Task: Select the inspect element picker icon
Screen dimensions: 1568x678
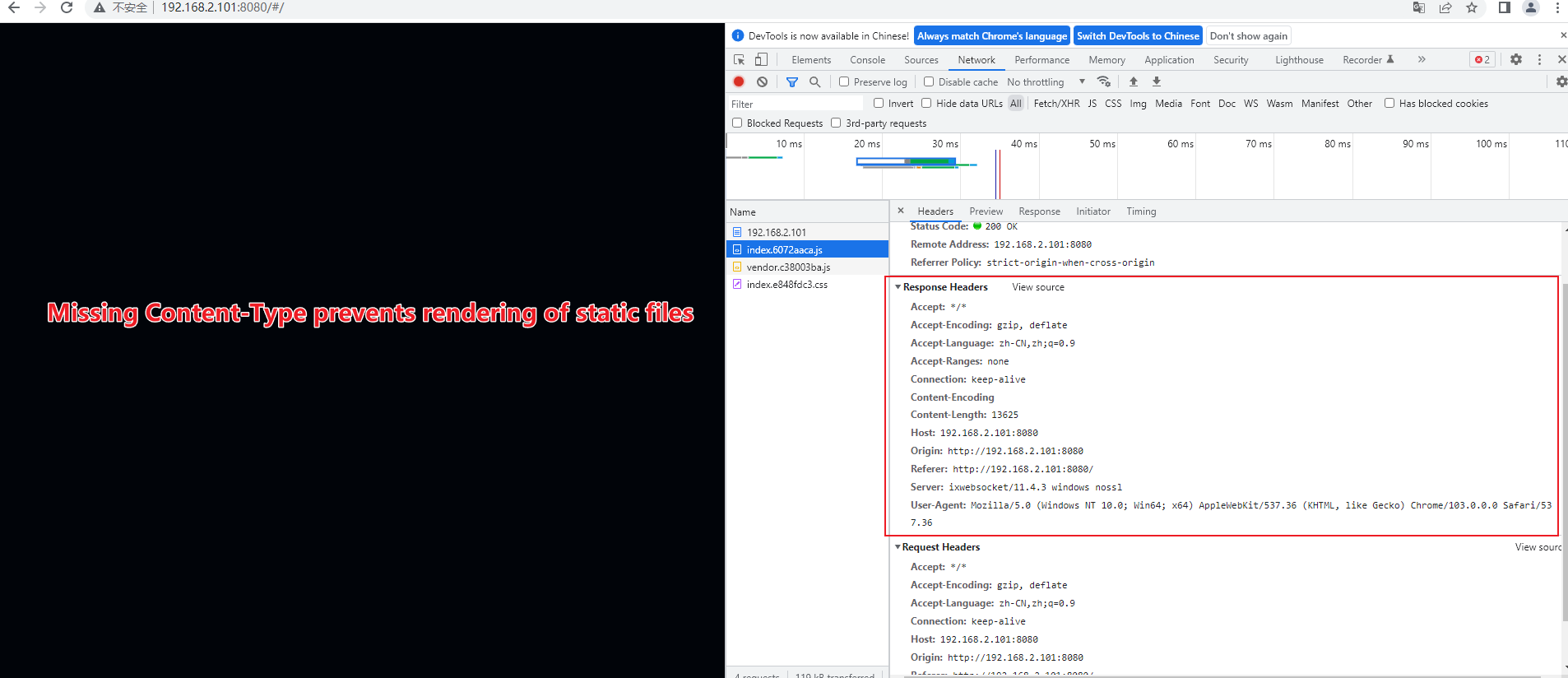Action: 739,59
